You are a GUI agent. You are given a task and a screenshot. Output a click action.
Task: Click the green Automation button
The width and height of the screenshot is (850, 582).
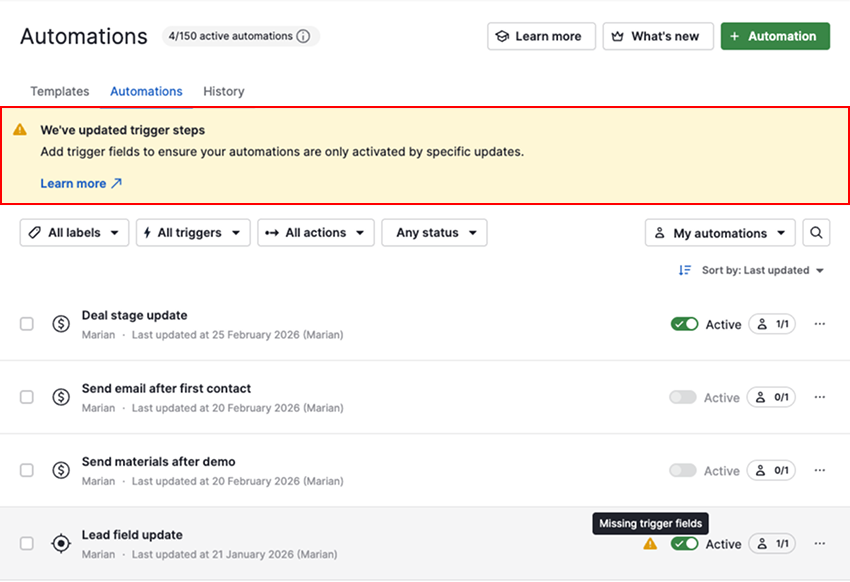click(775, 36)
